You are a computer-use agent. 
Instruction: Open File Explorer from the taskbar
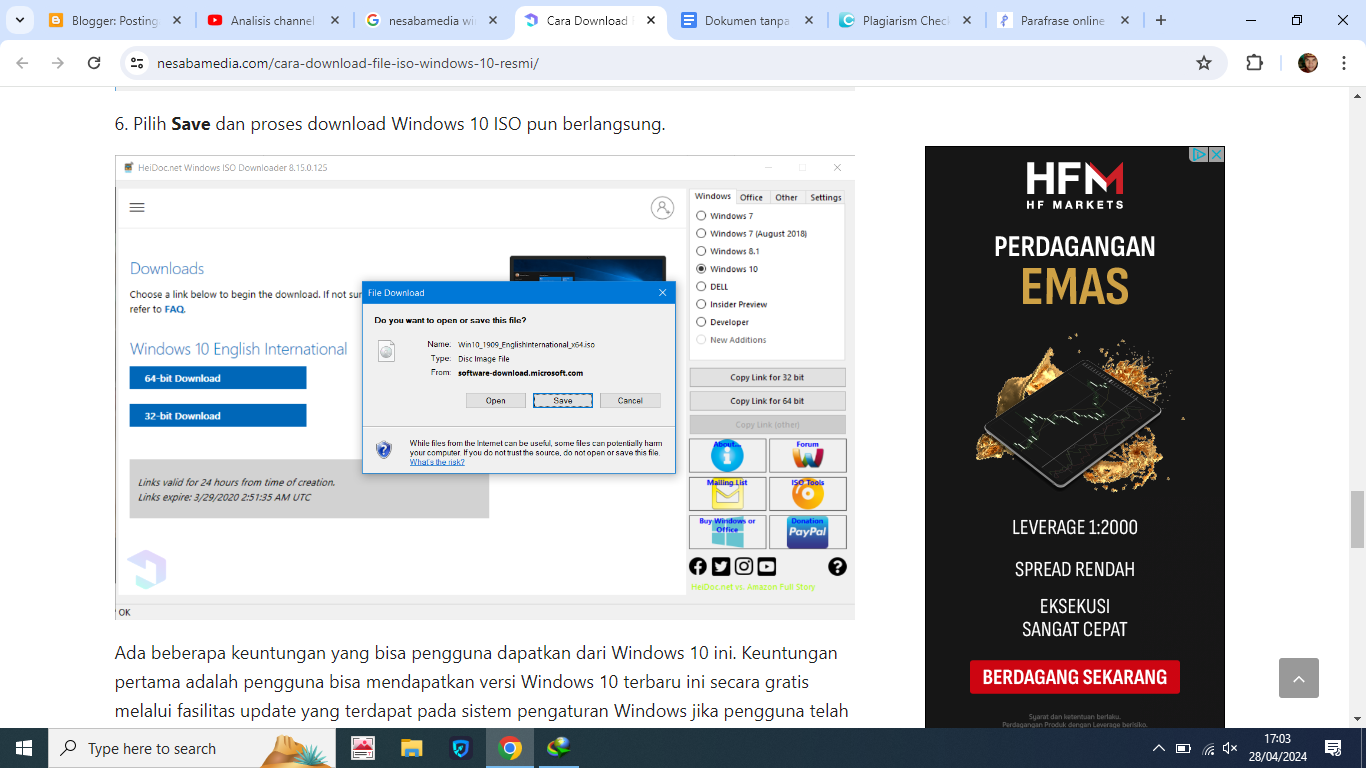(411, 748)
